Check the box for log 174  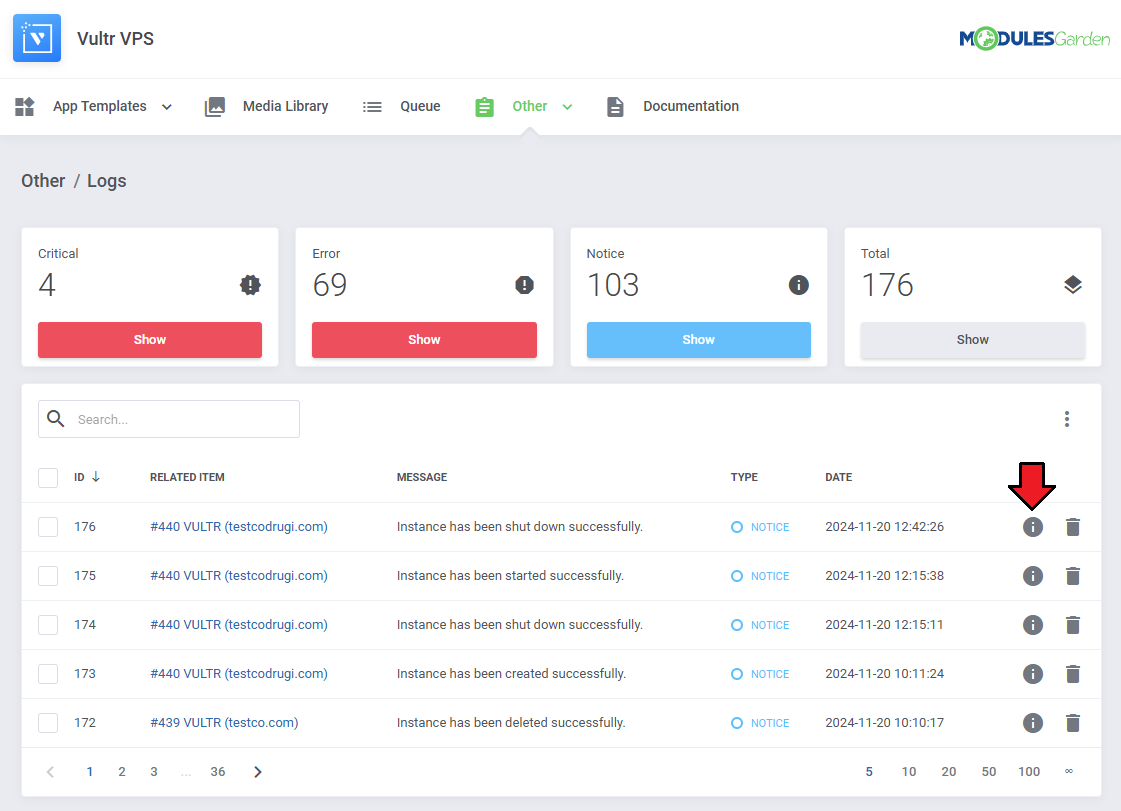point(48,625)
